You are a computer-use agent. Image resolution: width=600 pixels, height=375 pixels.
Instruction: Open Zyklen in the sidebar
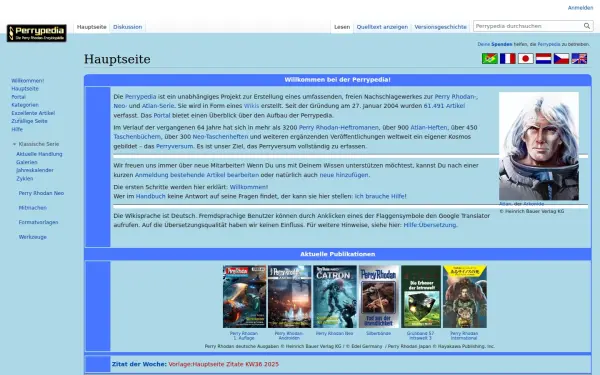point(24,179)
